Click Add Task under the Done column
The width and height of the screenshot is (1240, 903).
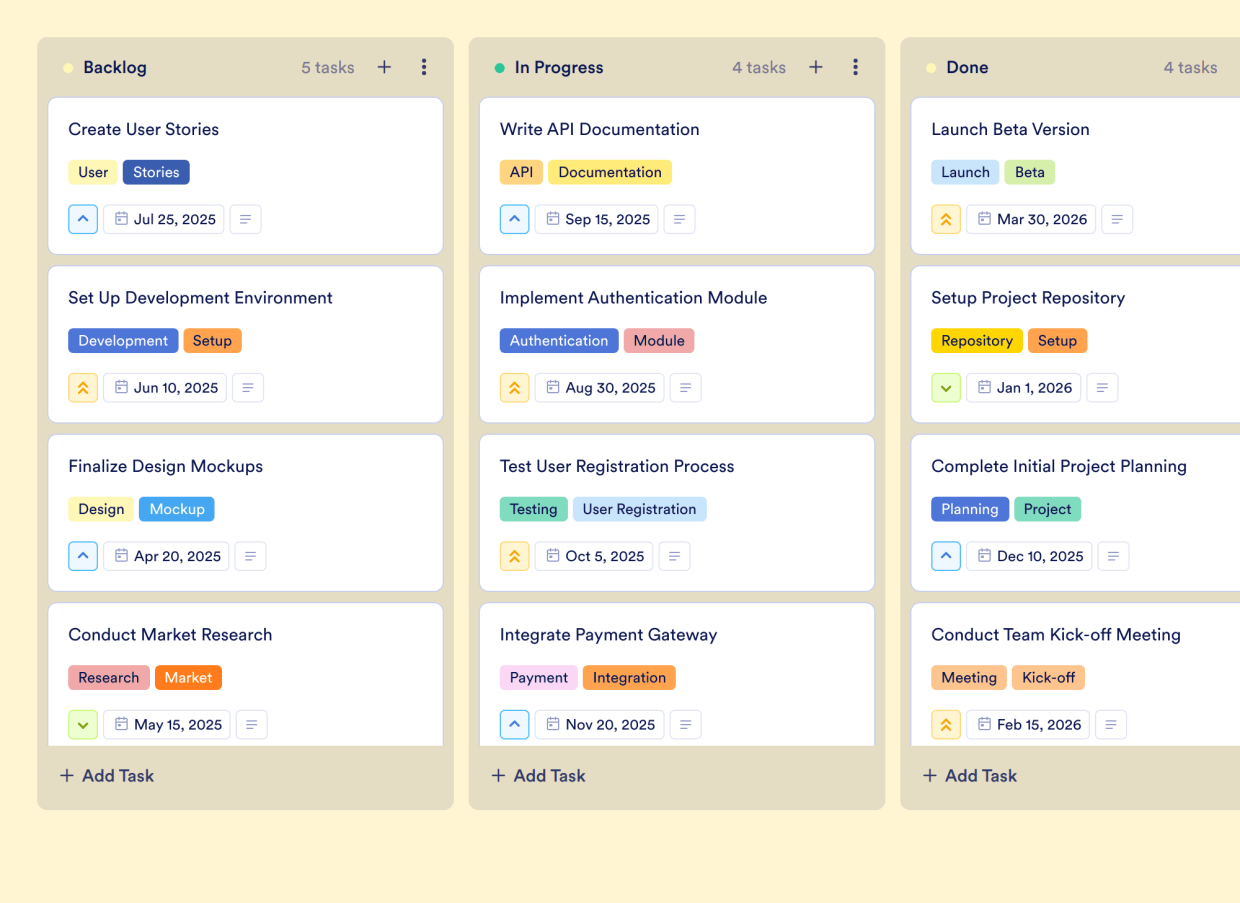(x=969, y=775)
